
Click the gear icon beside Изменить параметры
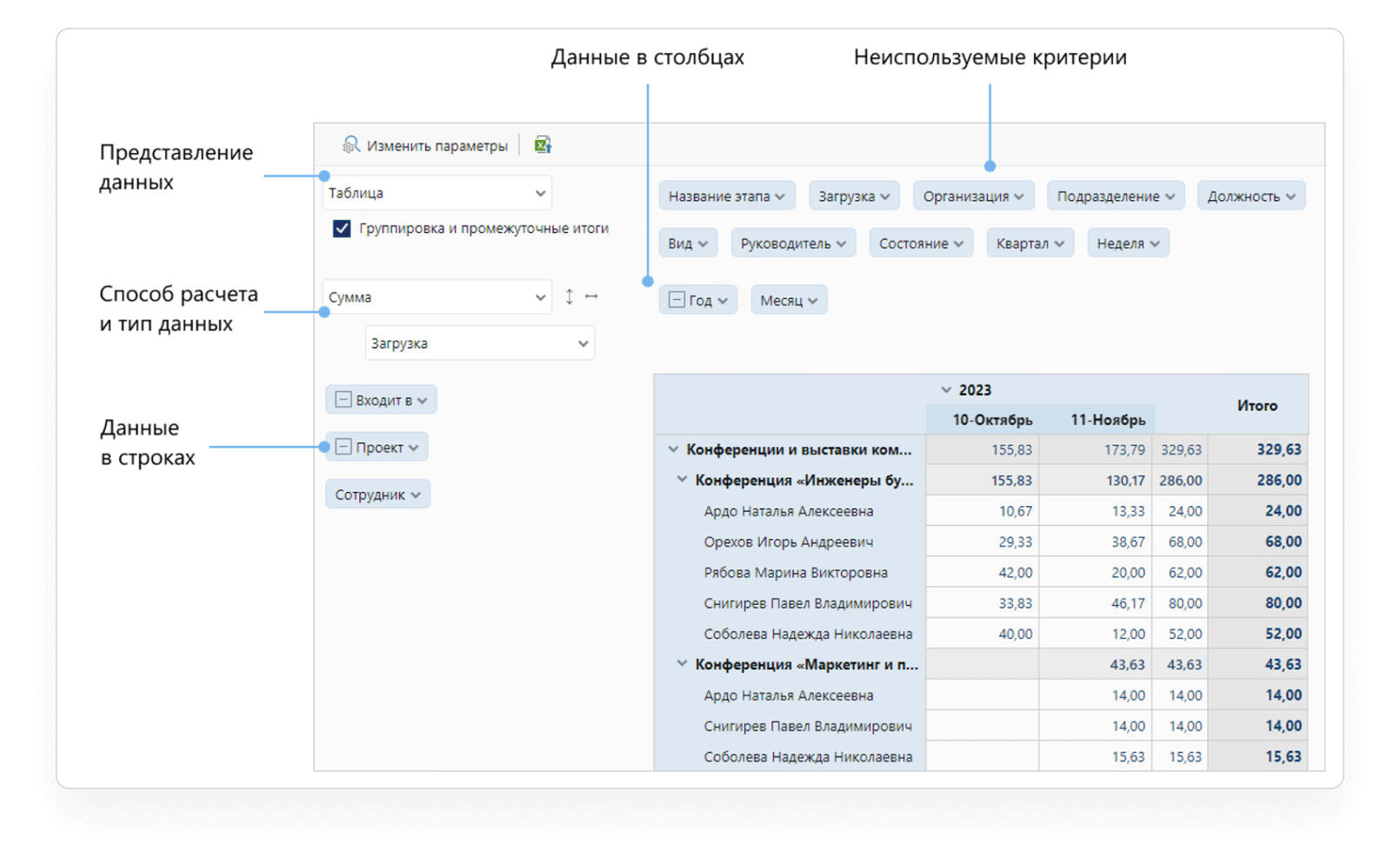(x=350, y=145)
